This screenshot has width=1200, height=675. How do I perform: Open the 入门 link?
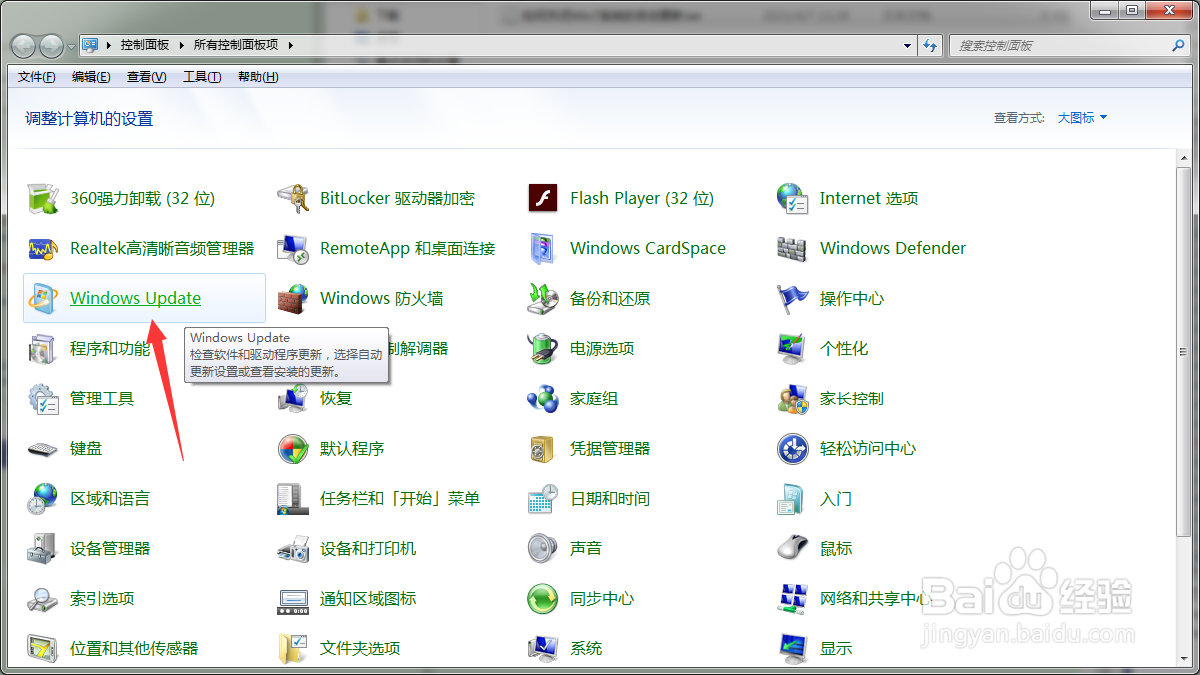pyautogui.click(x=836, y=498)
